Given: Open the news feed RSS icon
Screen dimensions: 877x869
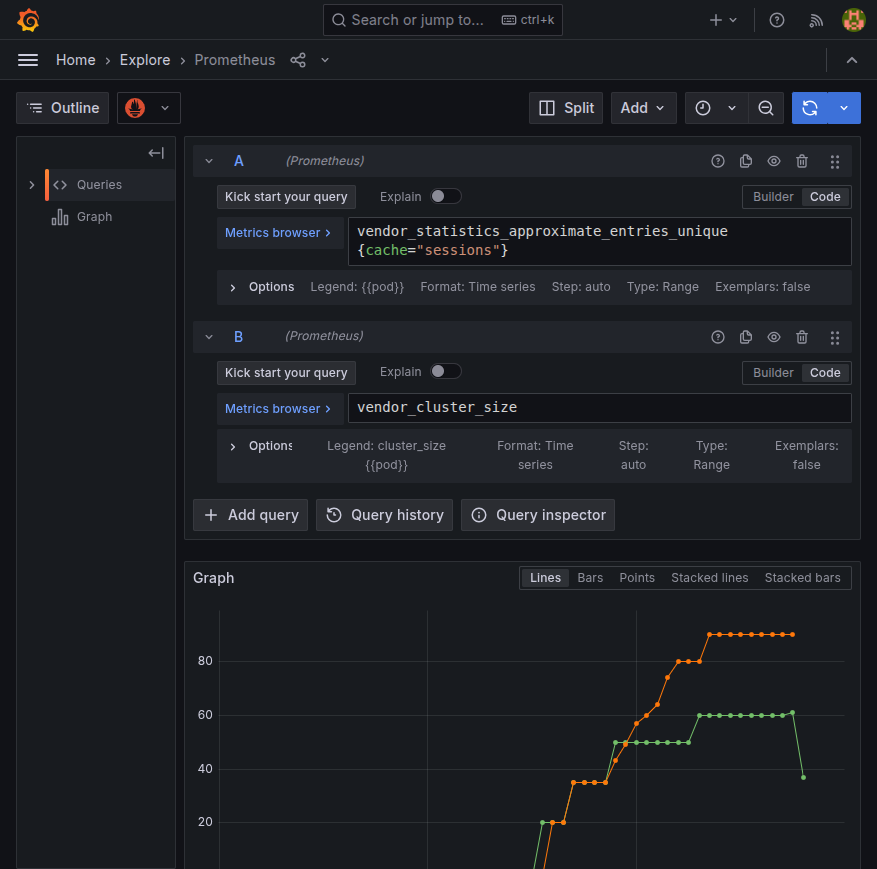Looking at the screenshot, I should point(816,21).
